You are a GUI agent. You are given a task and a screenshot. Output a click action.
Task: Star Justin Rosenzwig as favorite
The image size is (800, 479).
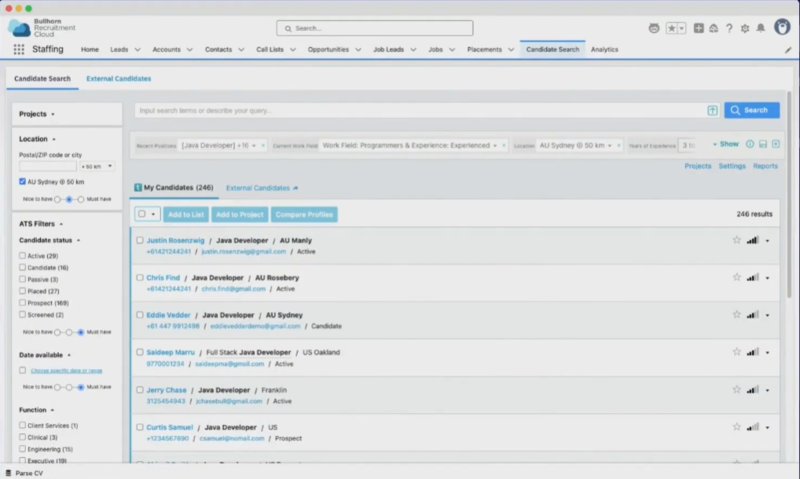pyautogui.click(x=737, y=240)
